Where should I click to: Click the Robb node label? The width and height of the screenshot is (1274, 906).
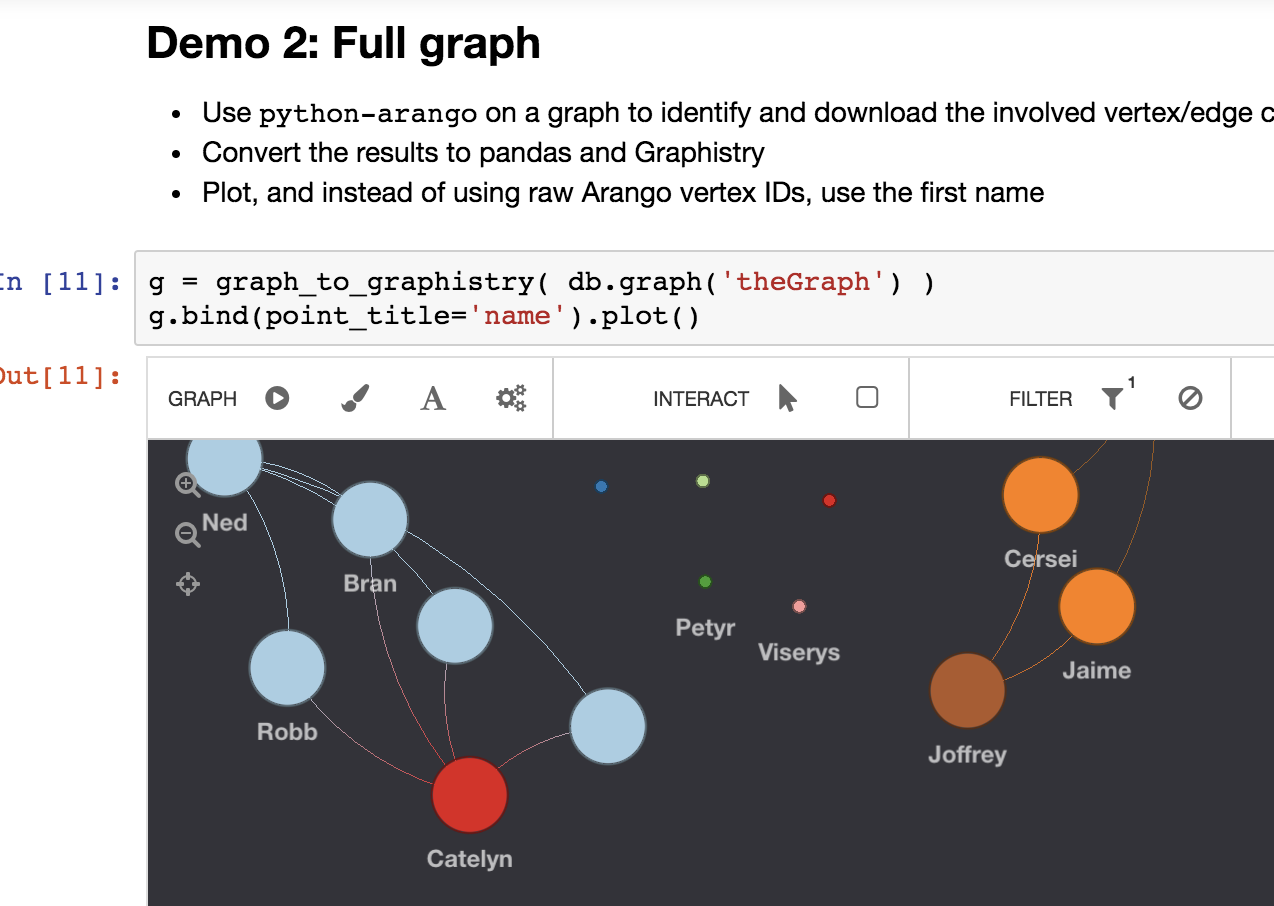(x=288, y=732)
